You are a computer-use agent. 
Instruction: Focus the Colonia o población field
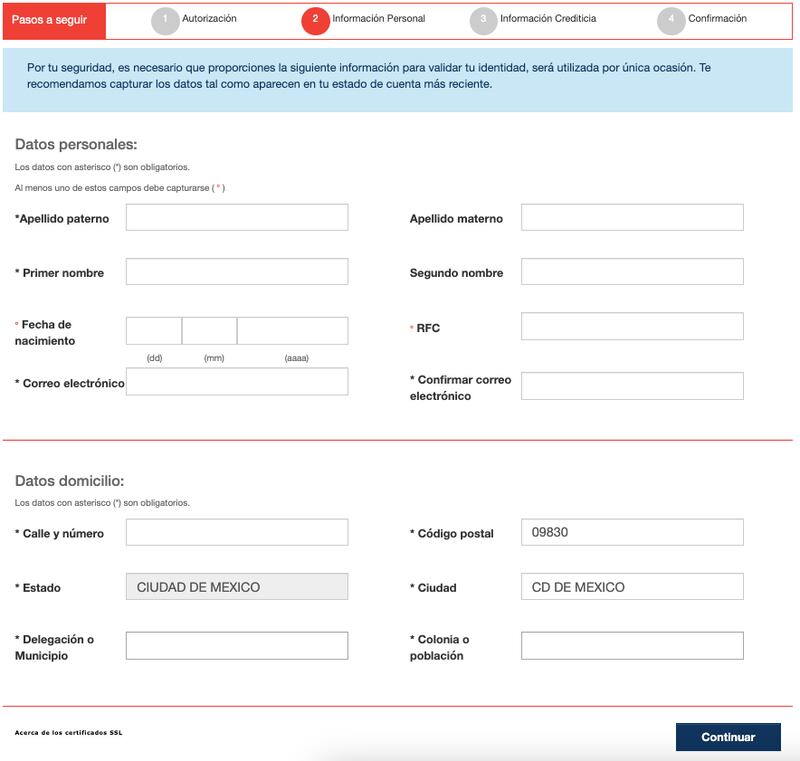pos(632,646)
